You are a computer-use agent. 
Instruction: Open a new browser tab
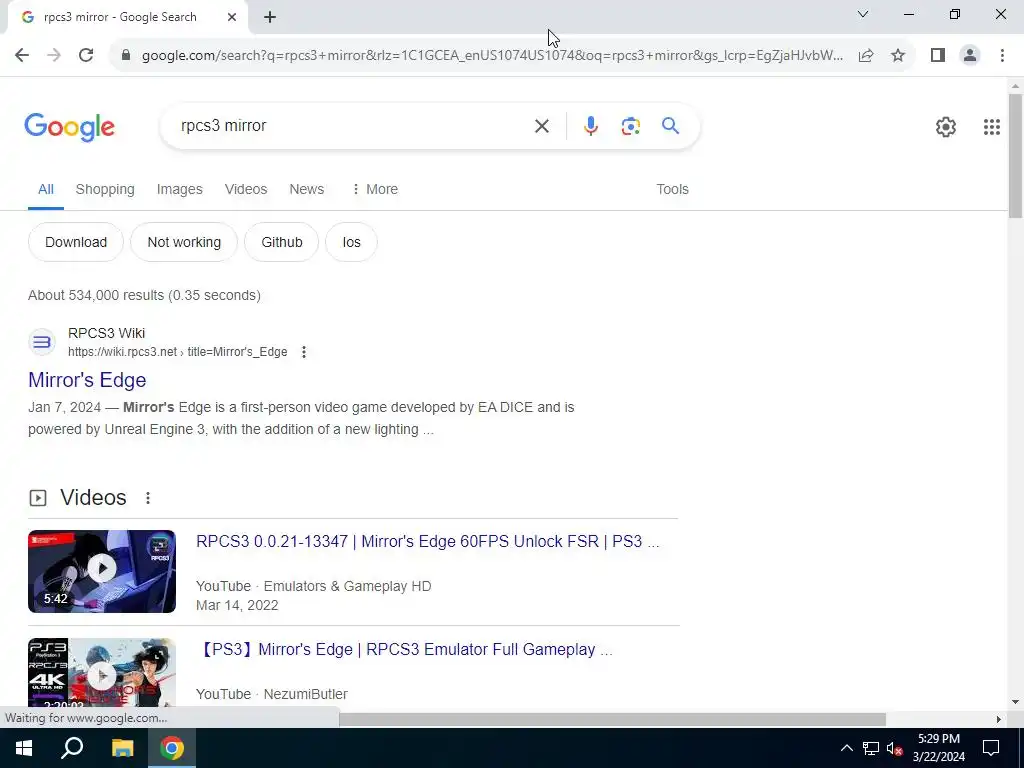pyautogui.click(x=270, y=18)
